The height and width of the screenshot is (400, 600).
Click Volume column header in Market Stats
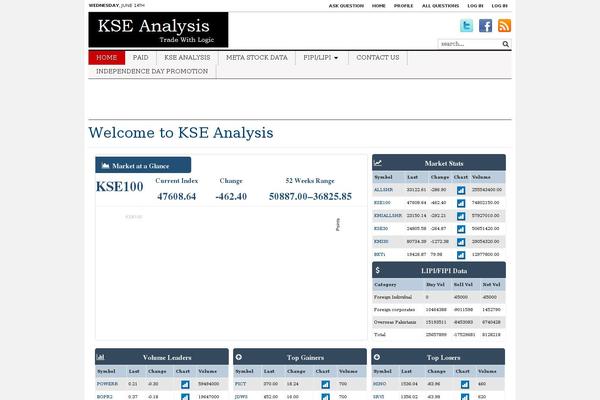click(481, 177)
